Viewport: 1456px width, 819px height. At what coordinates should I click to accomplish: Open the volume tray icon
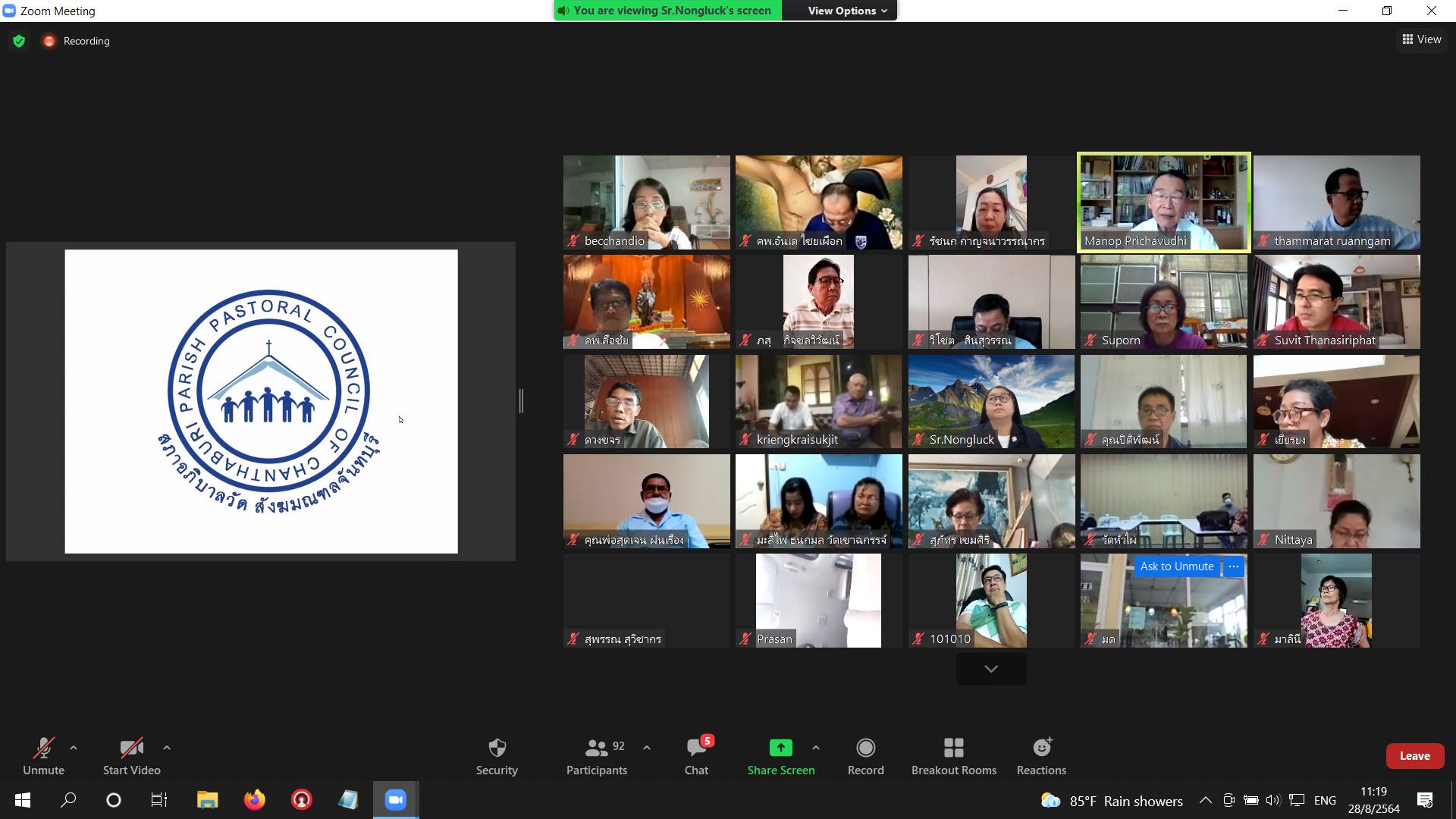pos(1273,800)
